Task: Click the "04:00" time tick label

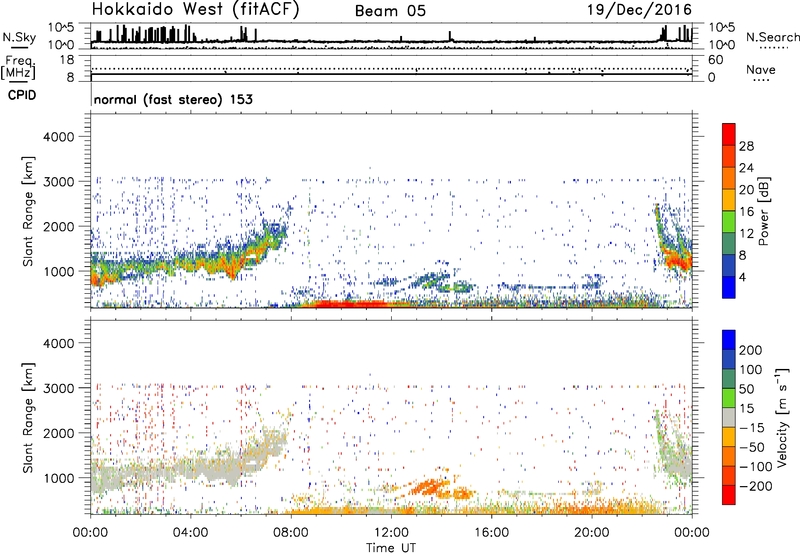Action: point(190,533)
